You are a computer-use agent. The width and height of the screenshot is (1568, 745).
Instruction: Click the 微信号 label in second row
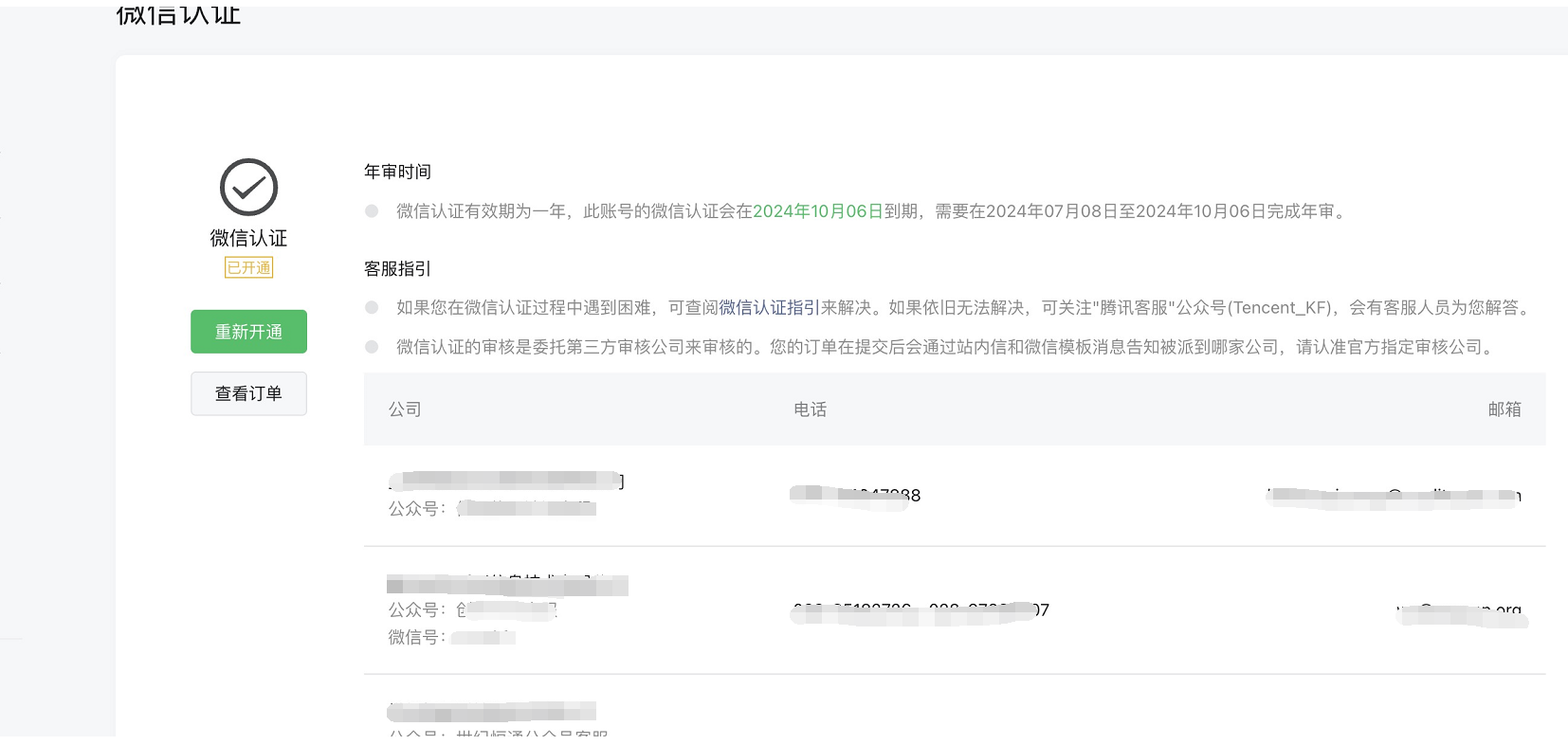[x=416, y=637]
